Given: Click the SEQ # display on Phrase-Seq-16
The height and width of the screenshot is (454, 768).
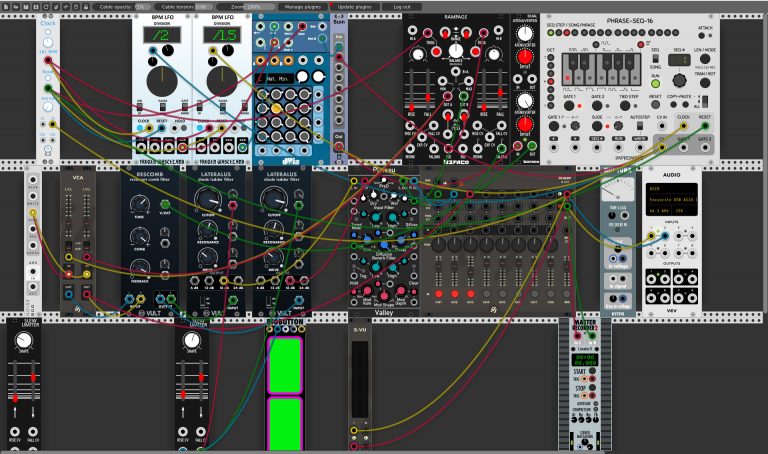Looking at the screenshot, I should click(x=679, y=61).
